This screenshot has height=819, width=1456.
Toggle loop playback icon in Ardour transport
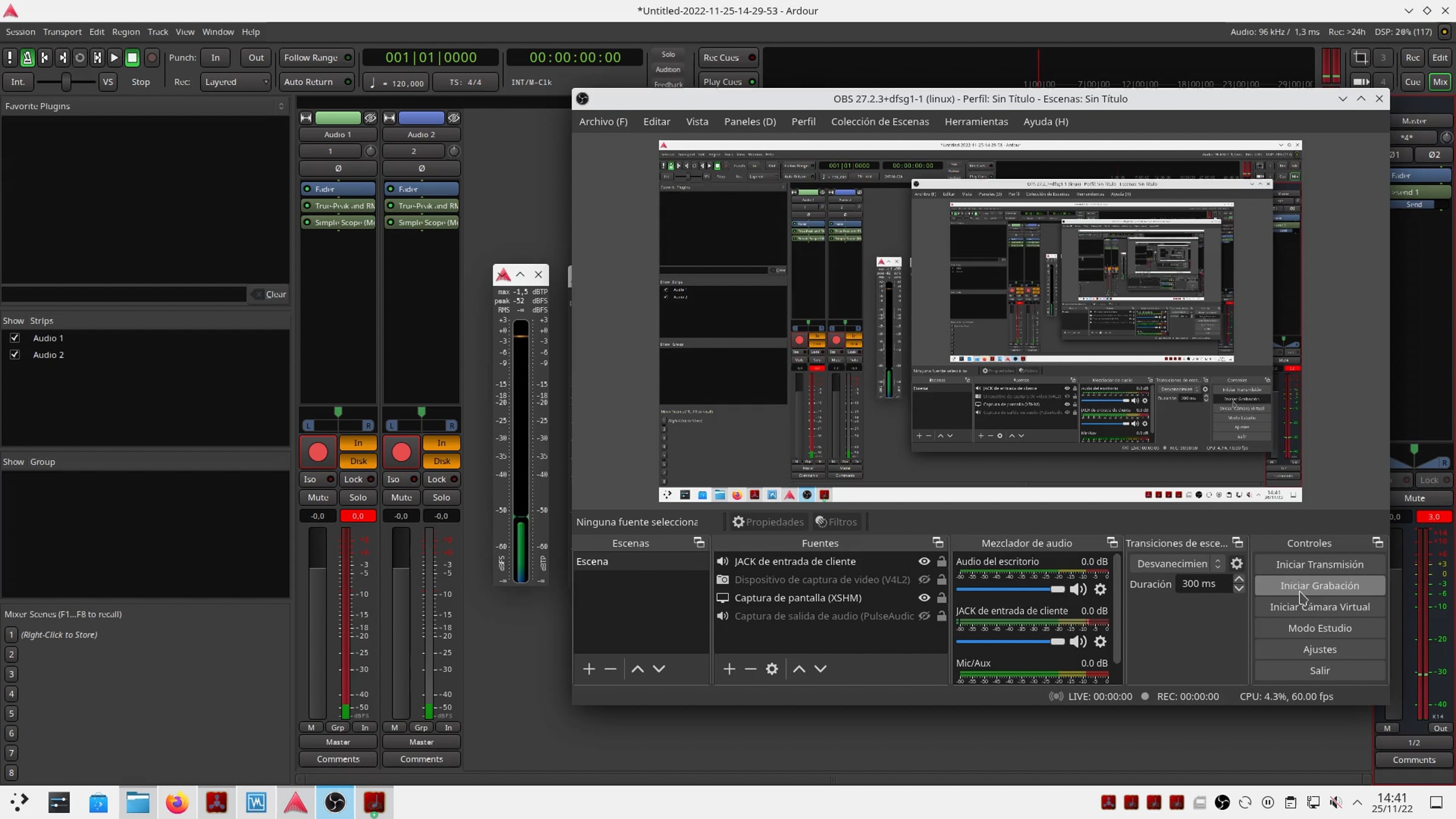coord(79,58)
